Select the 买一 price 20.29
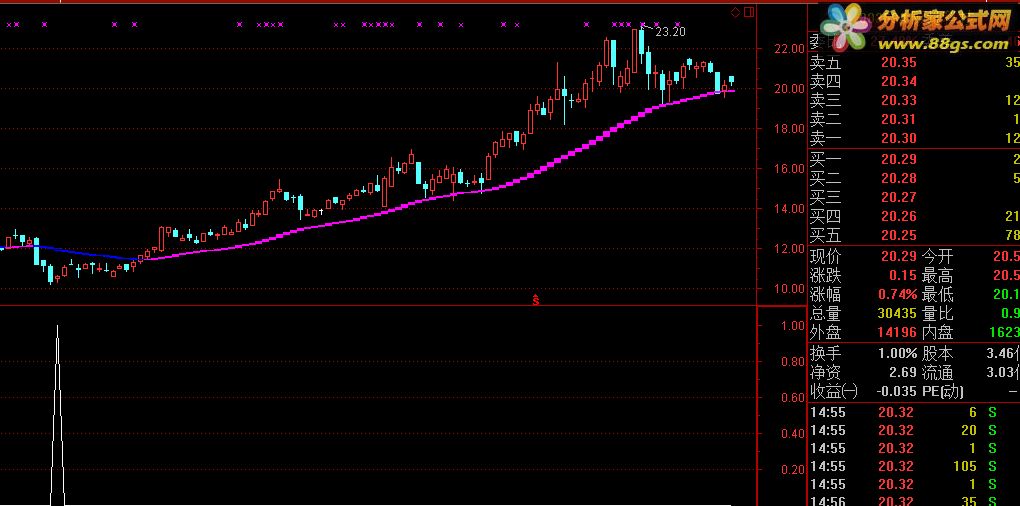Viewport: 1020px width, 506px height. [x=898, y=159]
